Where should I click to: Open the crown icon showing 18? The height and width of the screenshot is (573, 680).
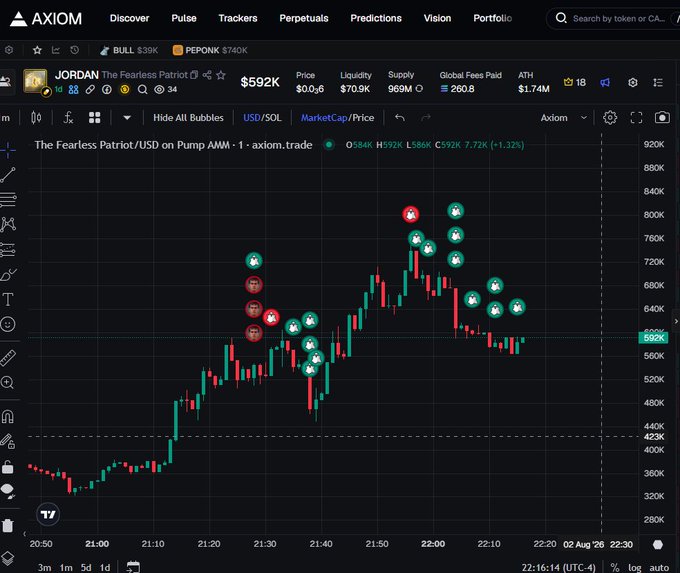(x=575, y=82)
